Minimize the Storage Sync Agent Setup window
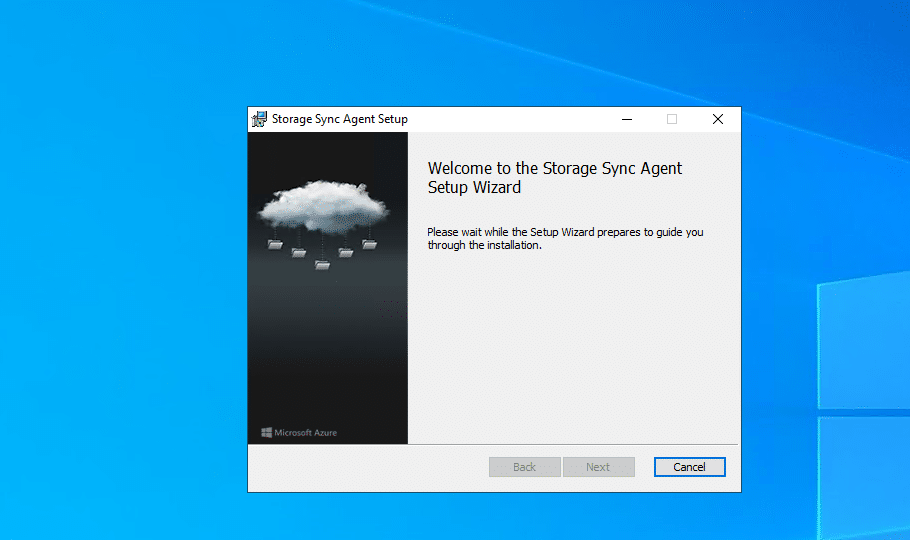The width and height of the screenshot is (910, 540). pyautogui.click(x=627, y=119)
